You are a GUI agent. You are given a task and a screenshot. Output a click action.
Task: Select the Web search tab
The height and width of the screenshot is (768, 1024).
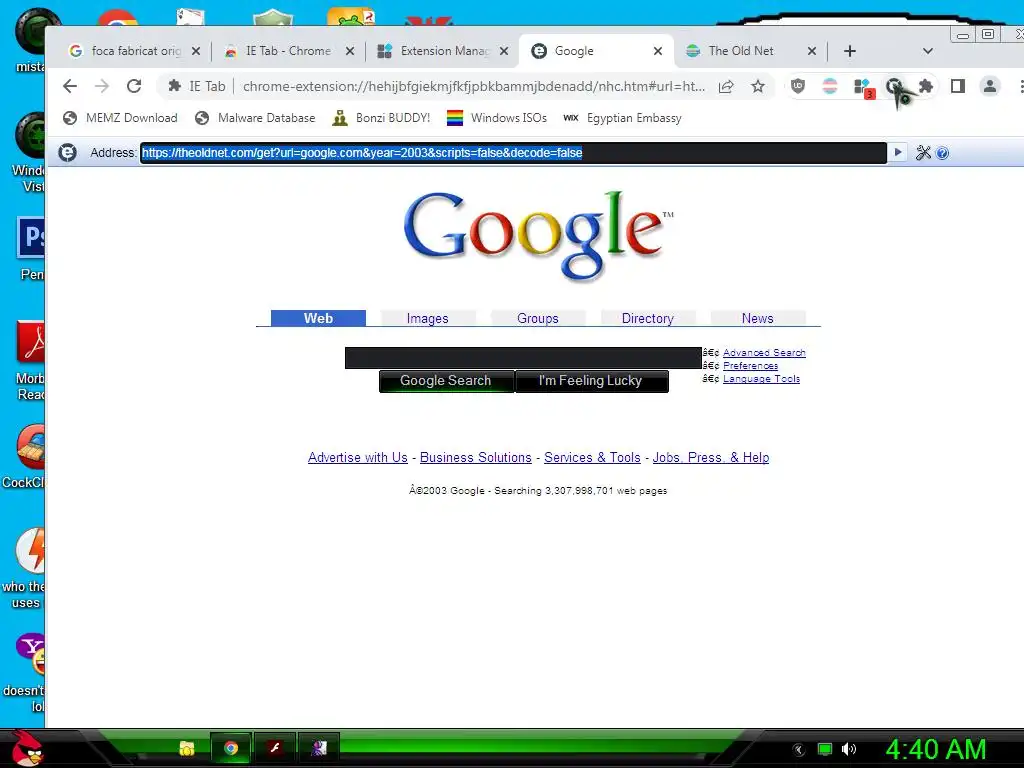(318, 318)
